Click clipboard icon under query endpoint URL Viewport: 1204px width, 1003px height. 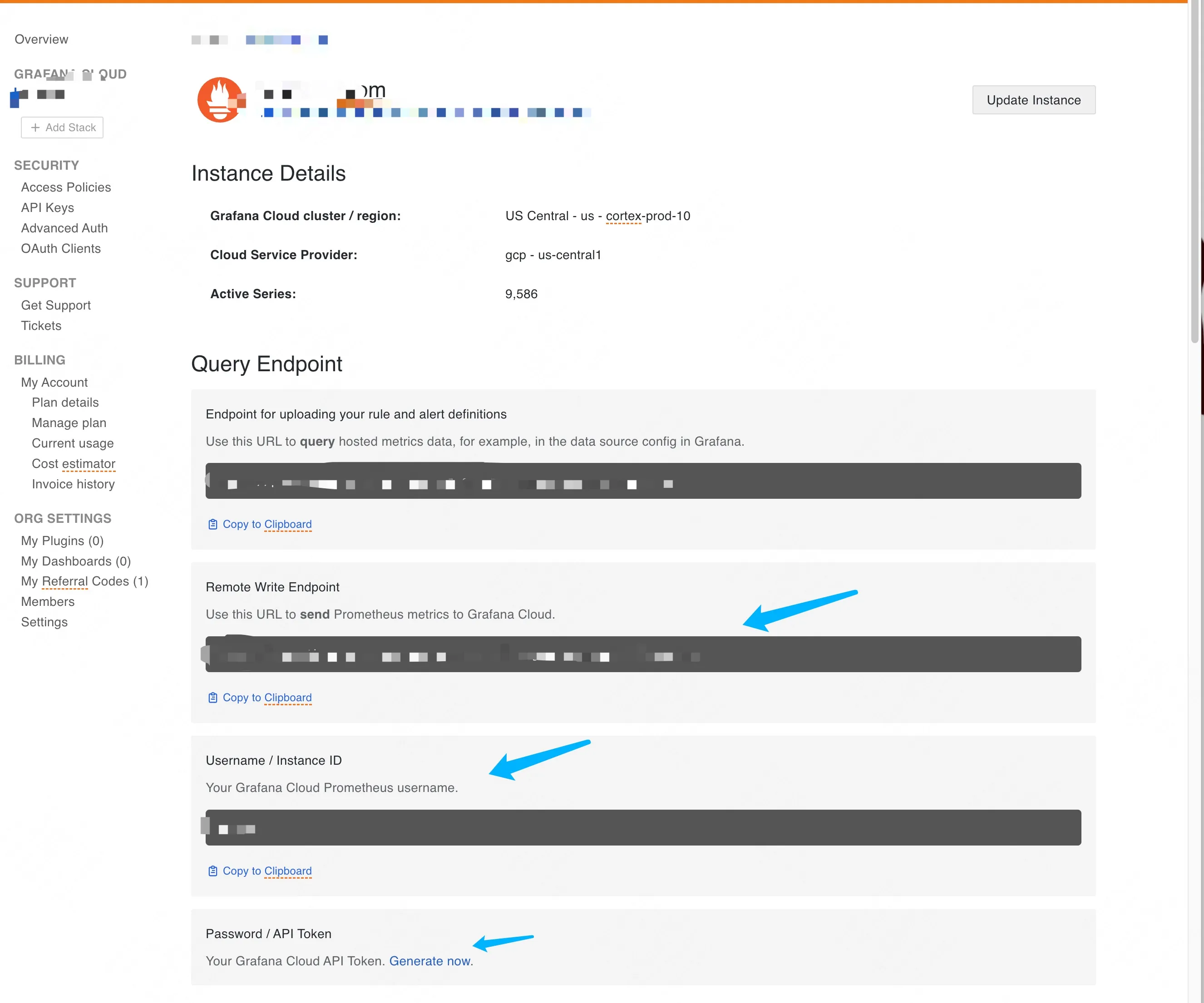(213, 524)
